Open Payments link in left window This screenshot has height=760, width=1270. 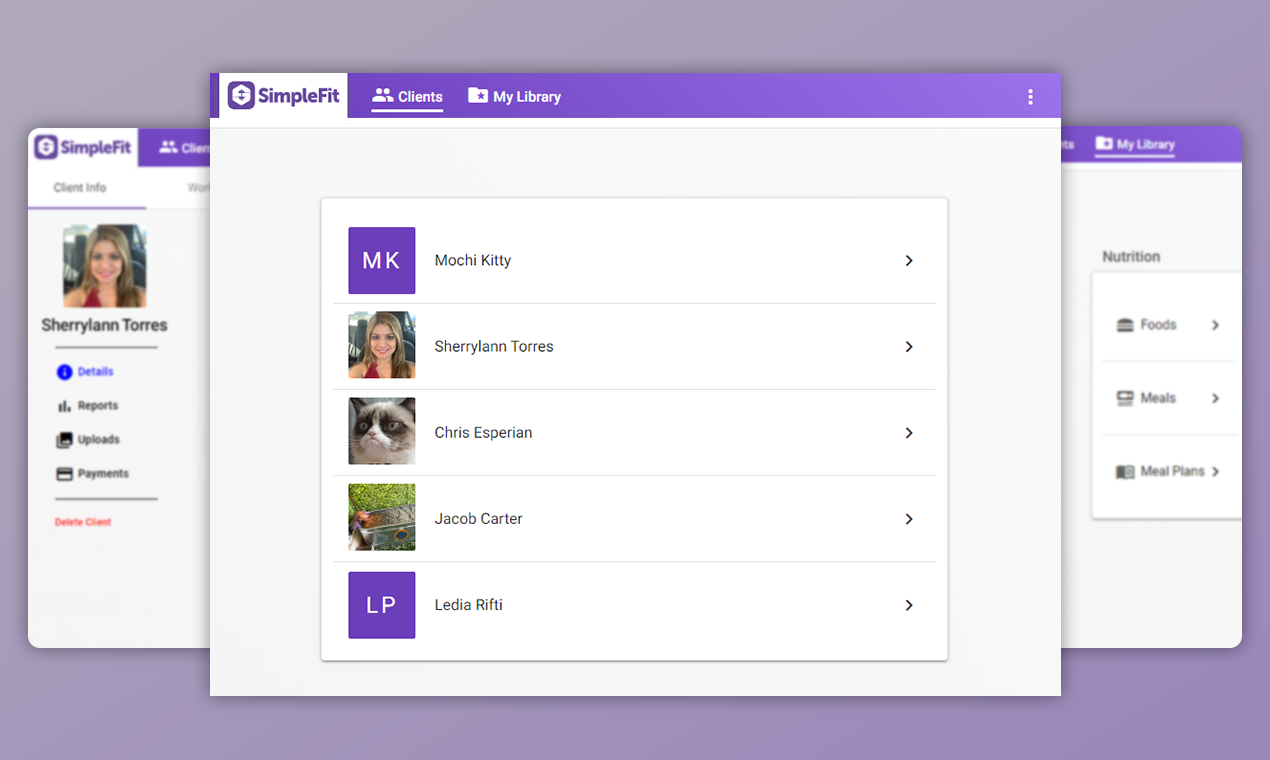(x=103, y=474)
